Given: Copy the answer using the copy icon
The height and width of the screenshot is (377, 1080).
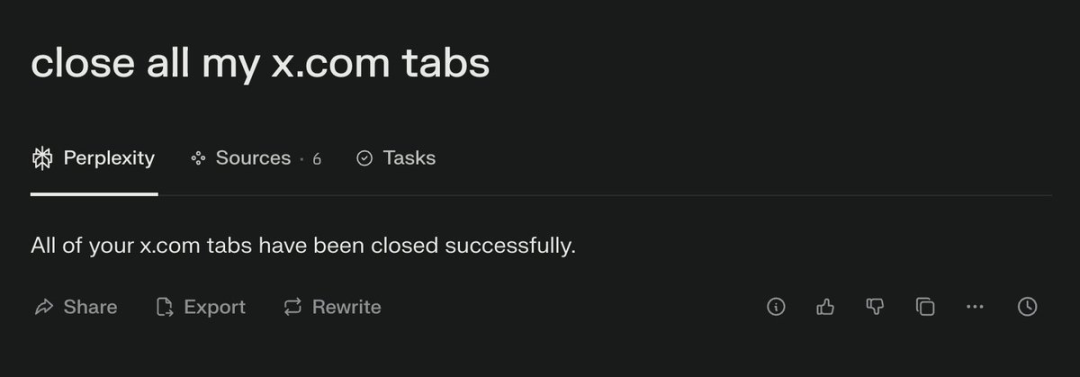Looking at the screenshot, I should click(x=925, y=307).
